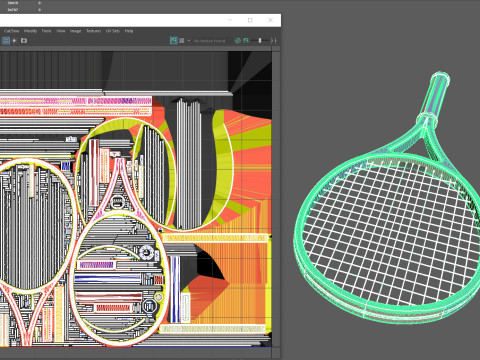The width and height of the screenshot is (480, 360).
Task: Click the second icon in UV toolbar
Action: [x=15, y=41]
